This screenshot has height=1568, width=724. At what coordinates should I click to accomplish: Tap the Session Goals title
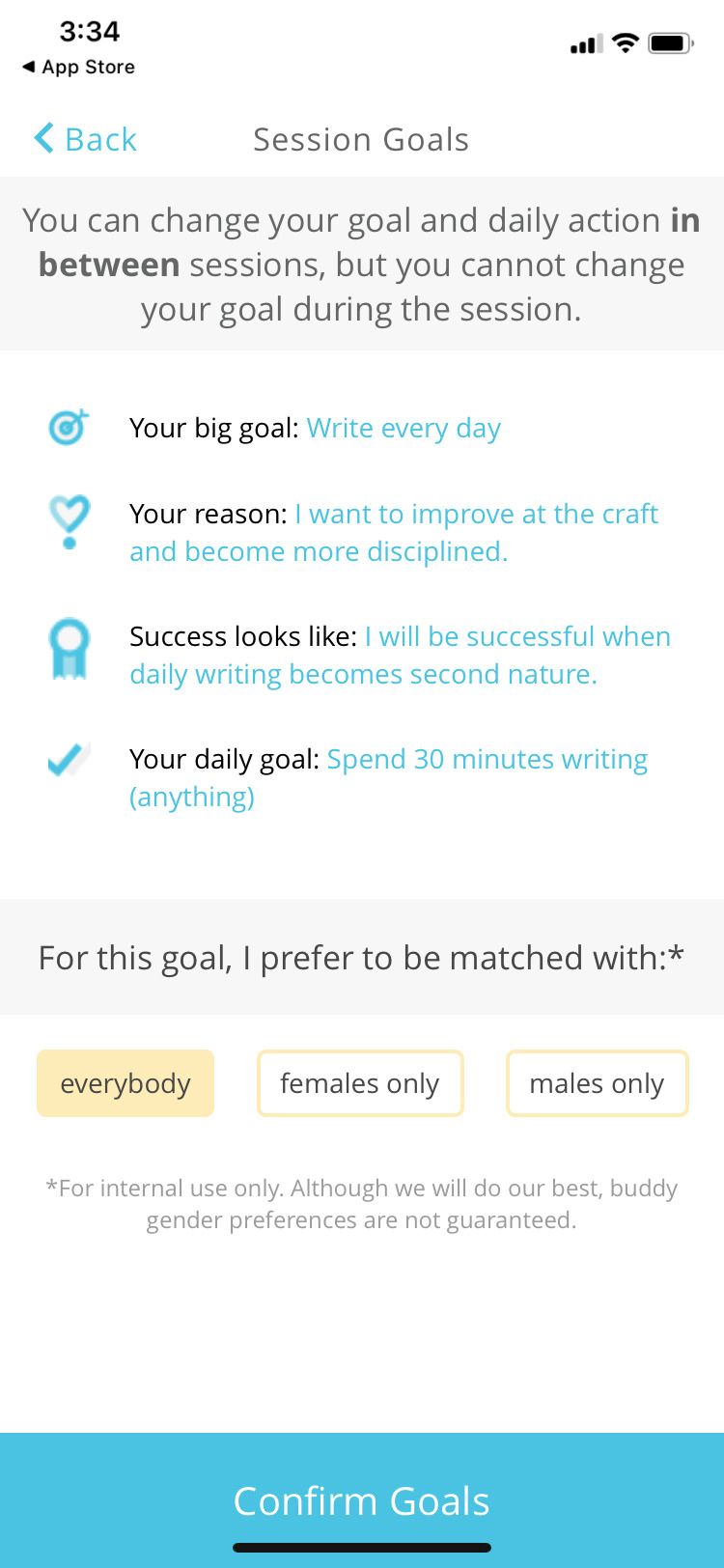(x=361, y=139)
